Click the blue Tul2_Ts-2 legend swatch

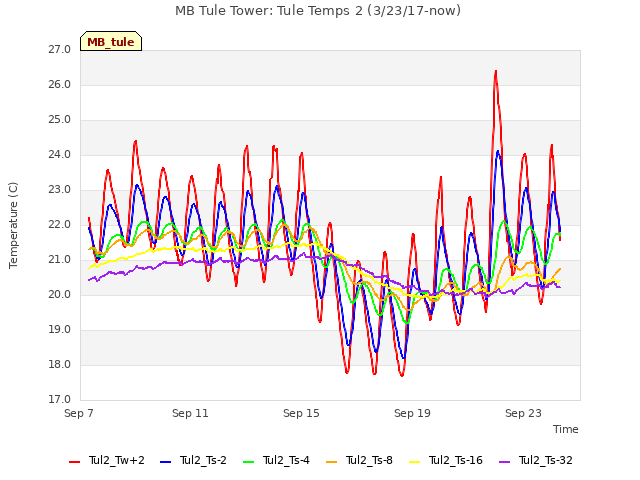(165, 462)
